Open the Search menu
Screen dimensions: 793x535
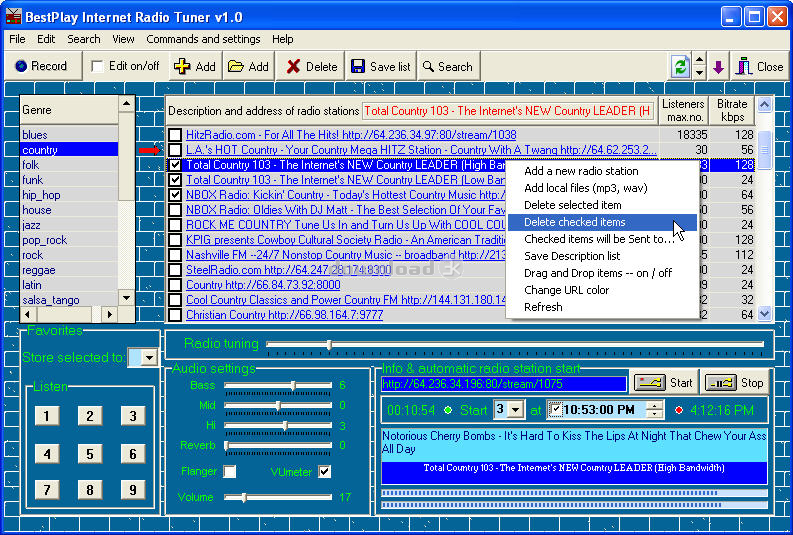click(84, 39)
